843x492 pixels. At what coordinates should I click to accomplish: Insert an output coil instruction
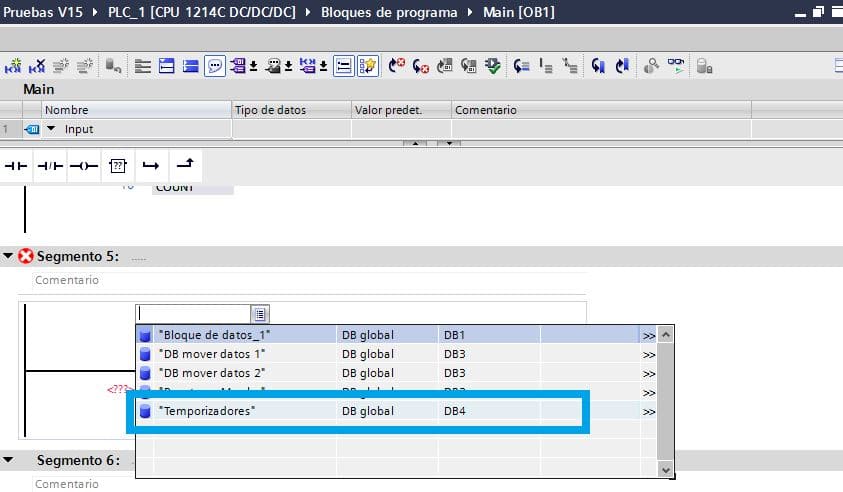83,165
